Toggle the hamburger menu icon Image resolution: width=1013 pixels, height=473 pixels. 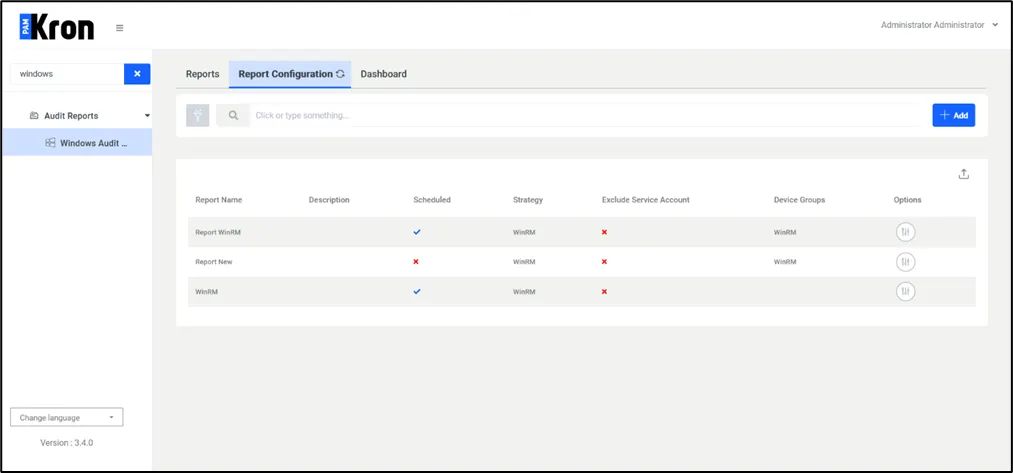click(x=120, y=28)
